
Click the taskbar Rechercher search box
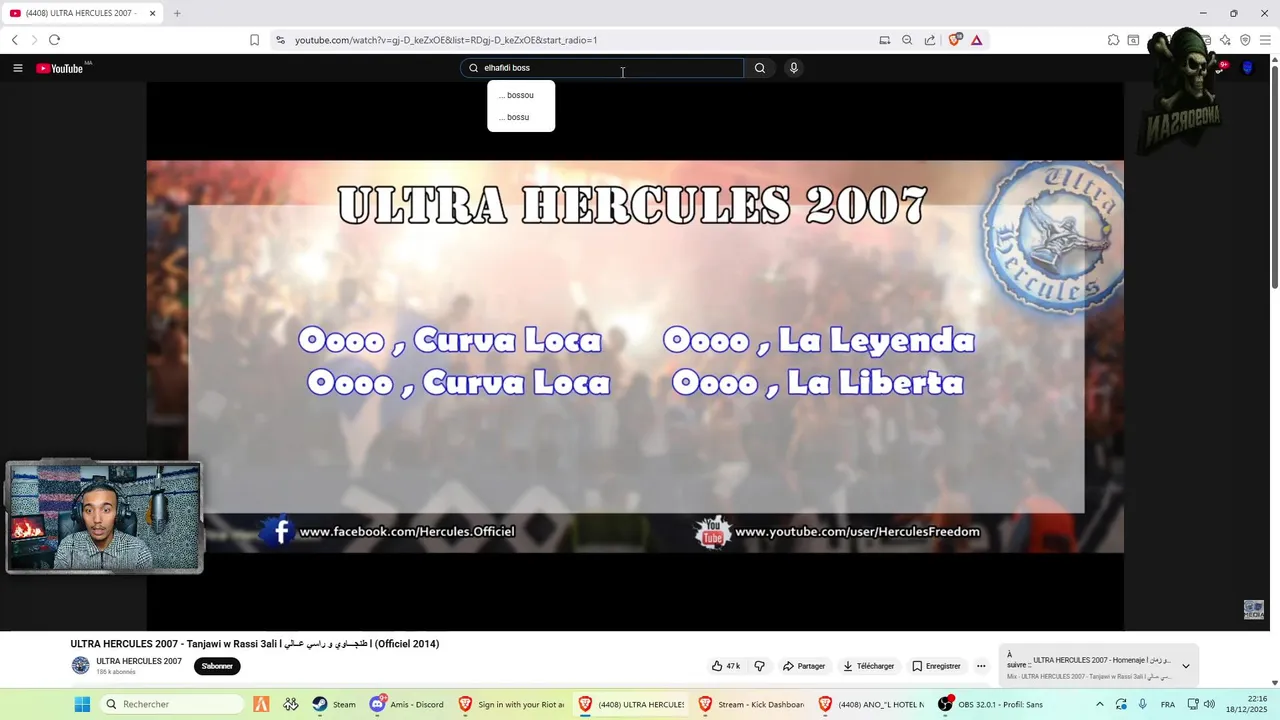click(171, 704)
